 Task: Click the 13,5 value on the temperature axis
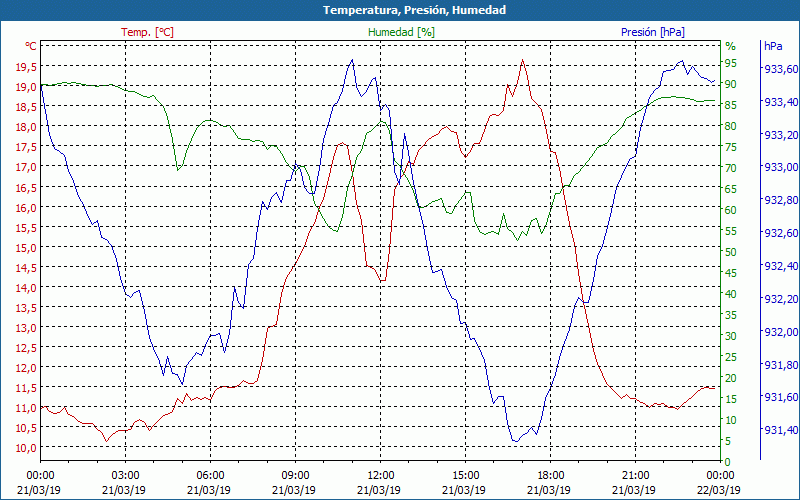(24, 308)
